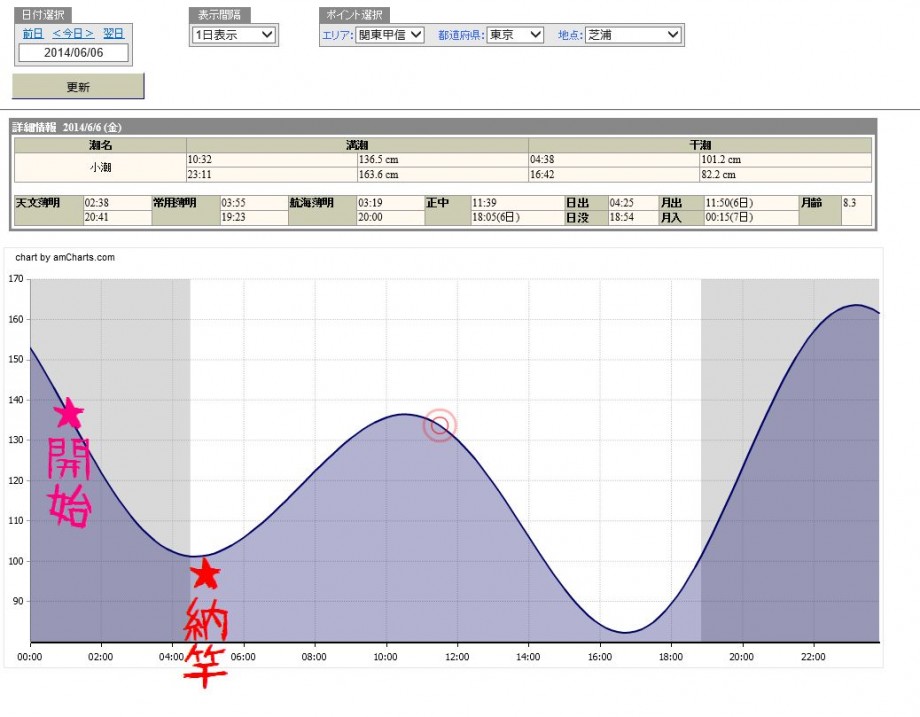Click the sunrise time 04:25
The image size is (920, 717).
pos(622,203)
